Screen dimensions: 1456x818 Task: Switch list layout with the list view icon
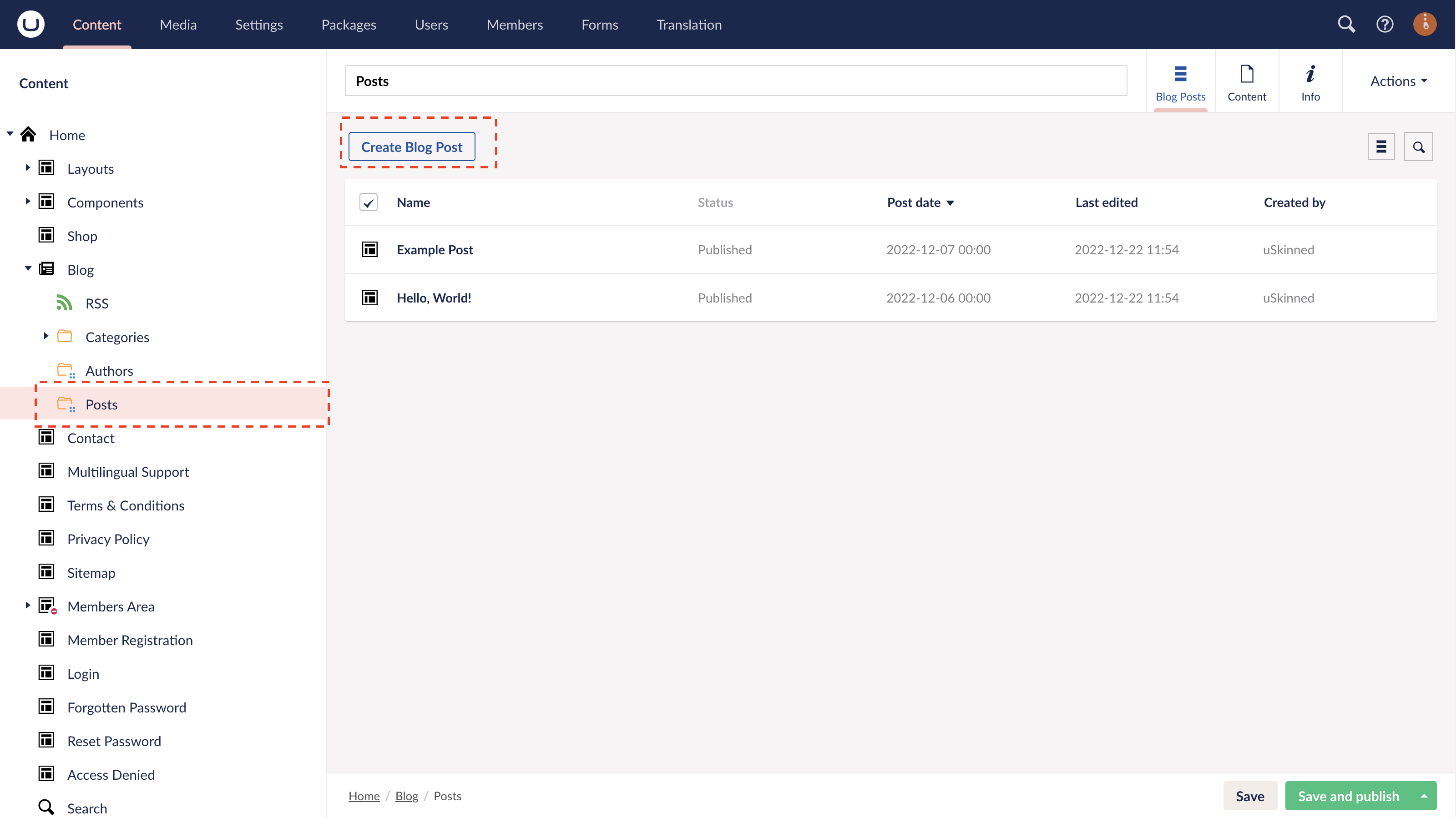[x=1381, y=147]
